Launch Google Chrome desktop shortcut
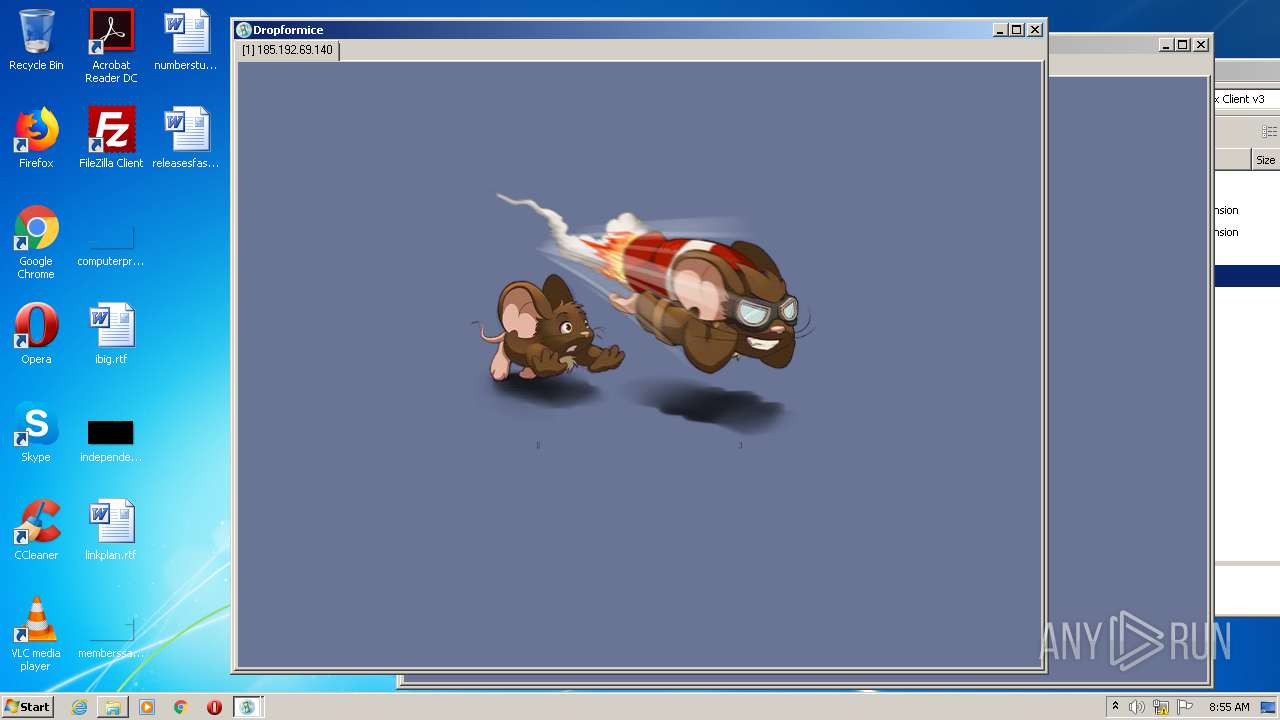The height and width of the screenshot is (720, 1280). pyautogui.click(x=36, y=242)
